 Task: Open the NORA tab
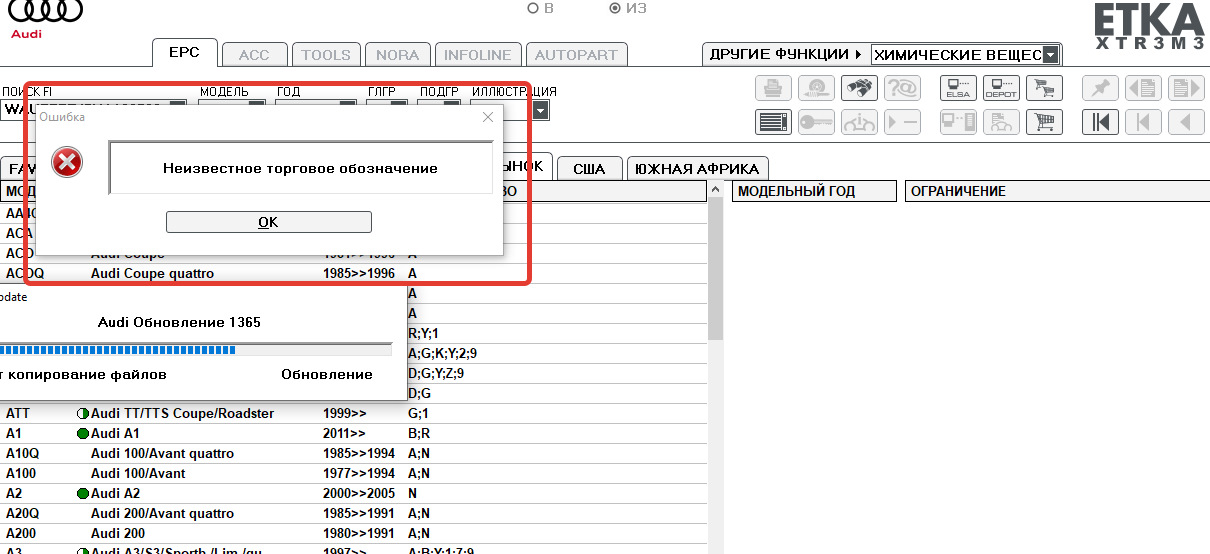[x=397, y=55]
